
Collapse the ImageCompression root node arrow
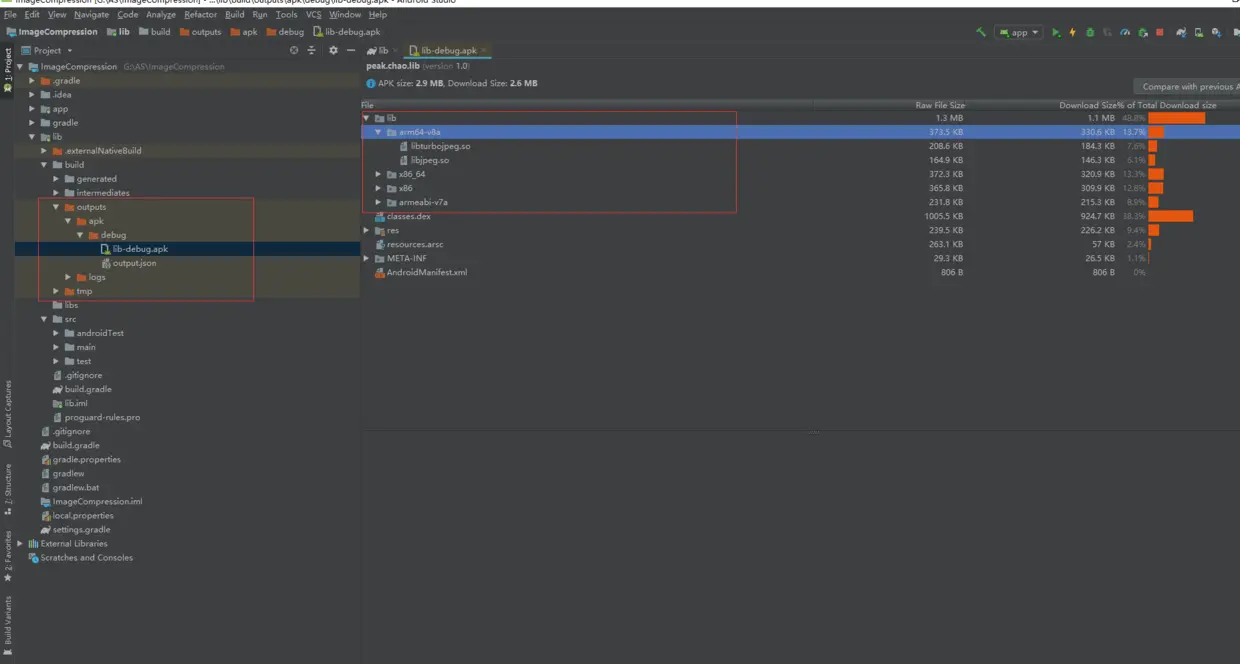(x=20, y=67)
